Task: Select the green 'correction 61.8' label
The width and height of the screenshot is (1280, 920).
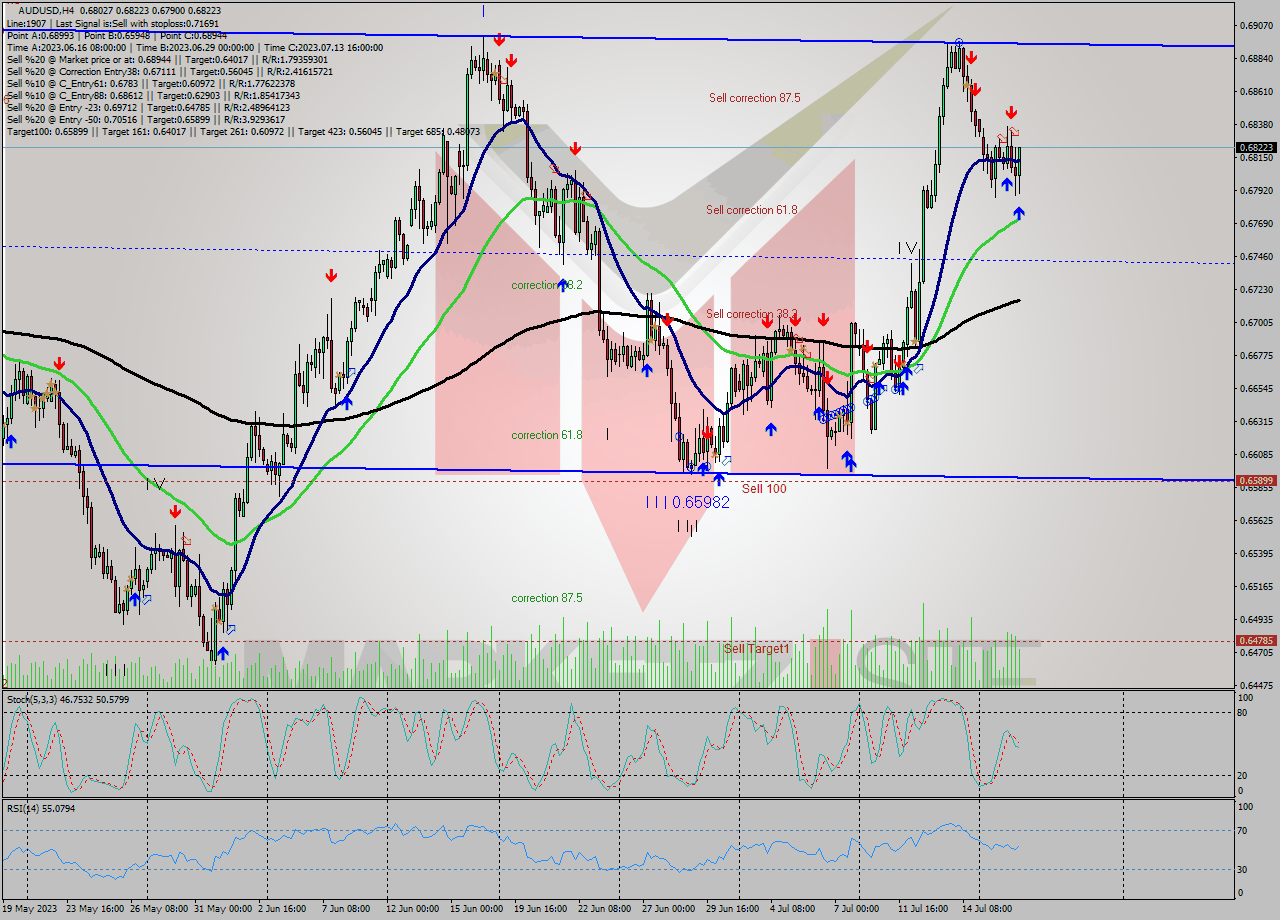Action: click(x=546, y=435)
